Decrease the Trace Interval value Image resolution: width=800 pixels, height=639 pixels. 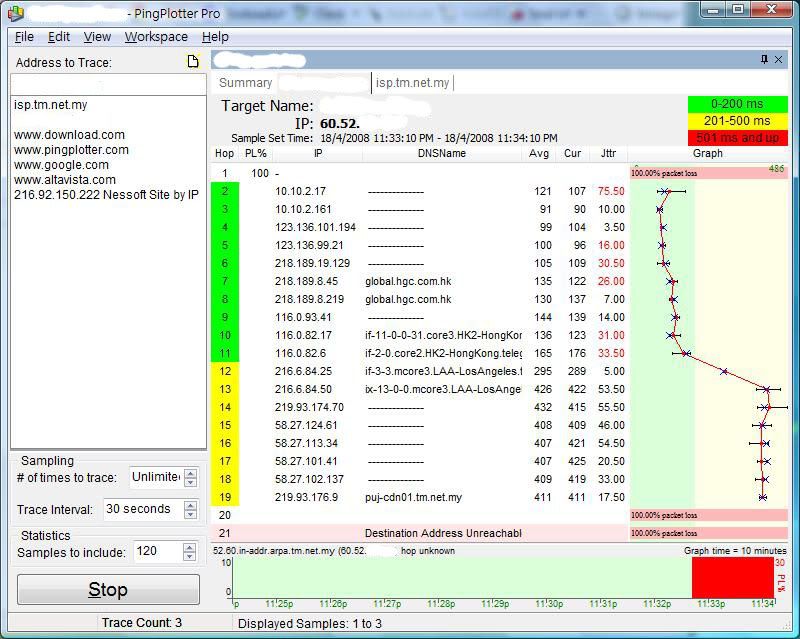coord(190,515)
